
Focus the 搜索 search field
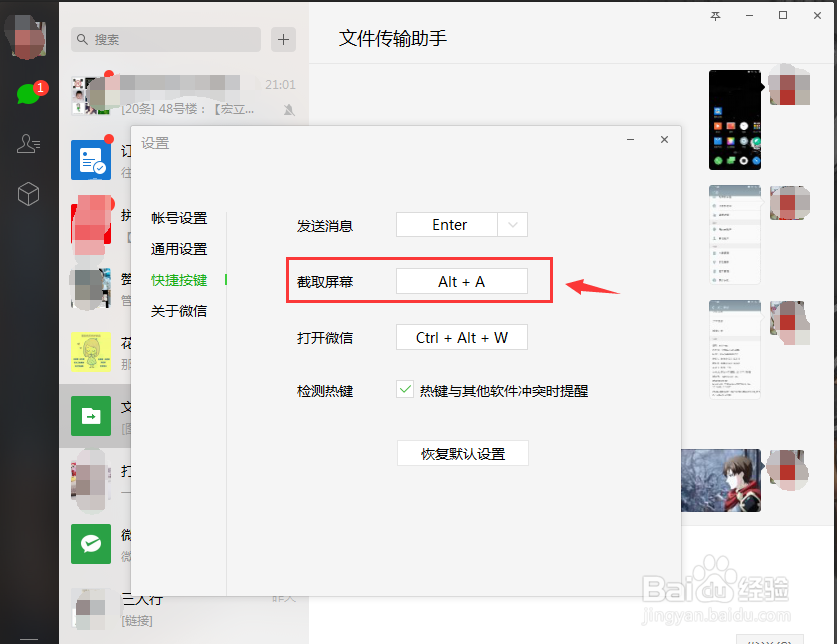coord(166,40)
